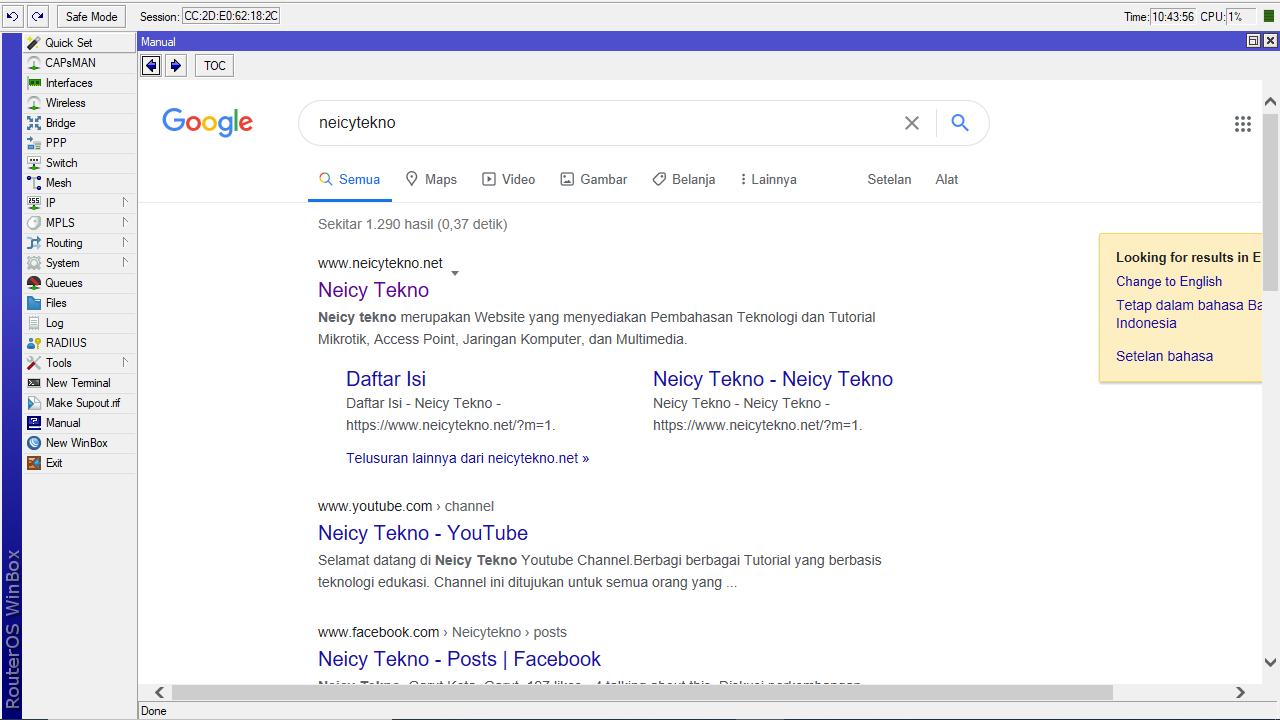Open Quick Set from the sidebar

pos(80,43)
